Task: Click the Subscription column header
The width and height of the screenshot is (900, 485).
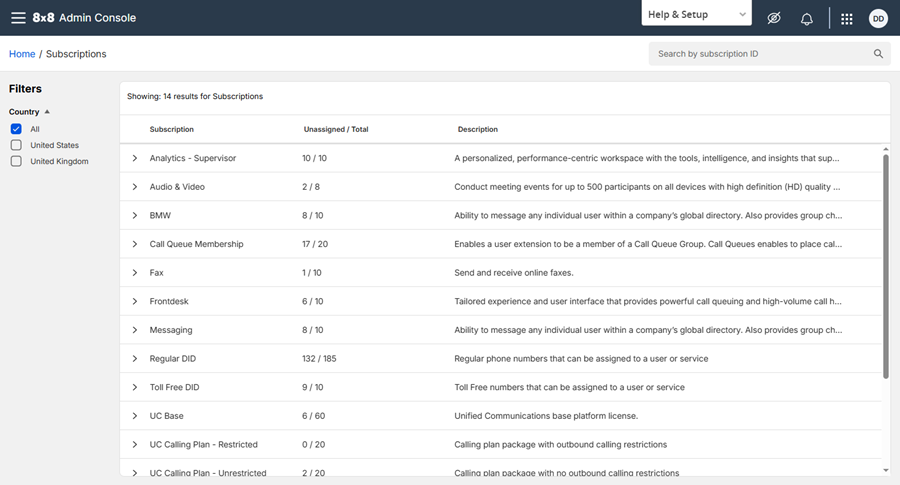Action: [172, 129]
